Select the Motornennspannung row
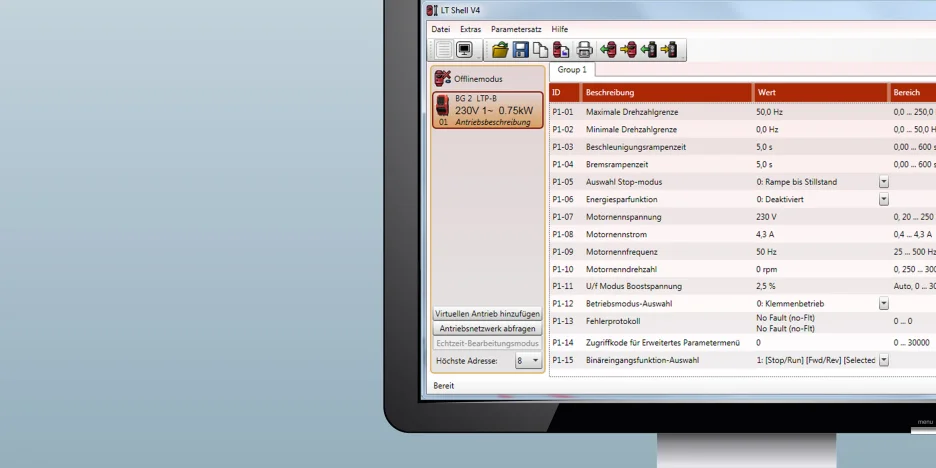Viewport: 936px width, 468px height. [x=743, y=217]
